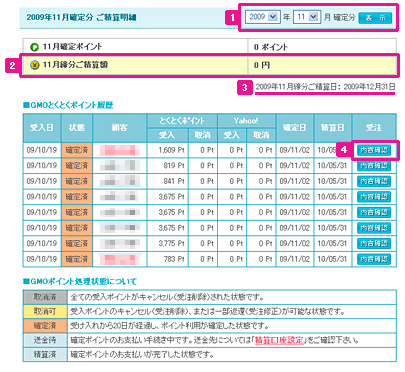Click the GMOとくとくポイント履歴 section heading
The width and height of the screenshot is (405, 372).
point(68,105)
